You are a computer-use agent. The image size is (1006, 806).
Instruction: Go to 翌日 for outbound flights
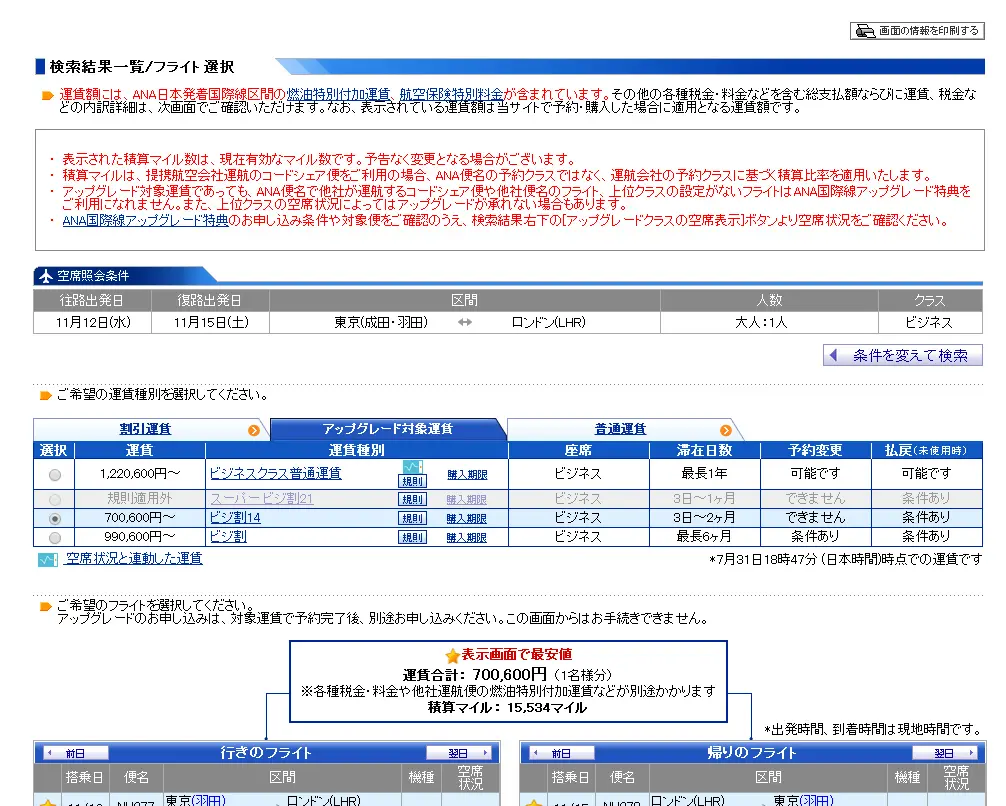459,753
